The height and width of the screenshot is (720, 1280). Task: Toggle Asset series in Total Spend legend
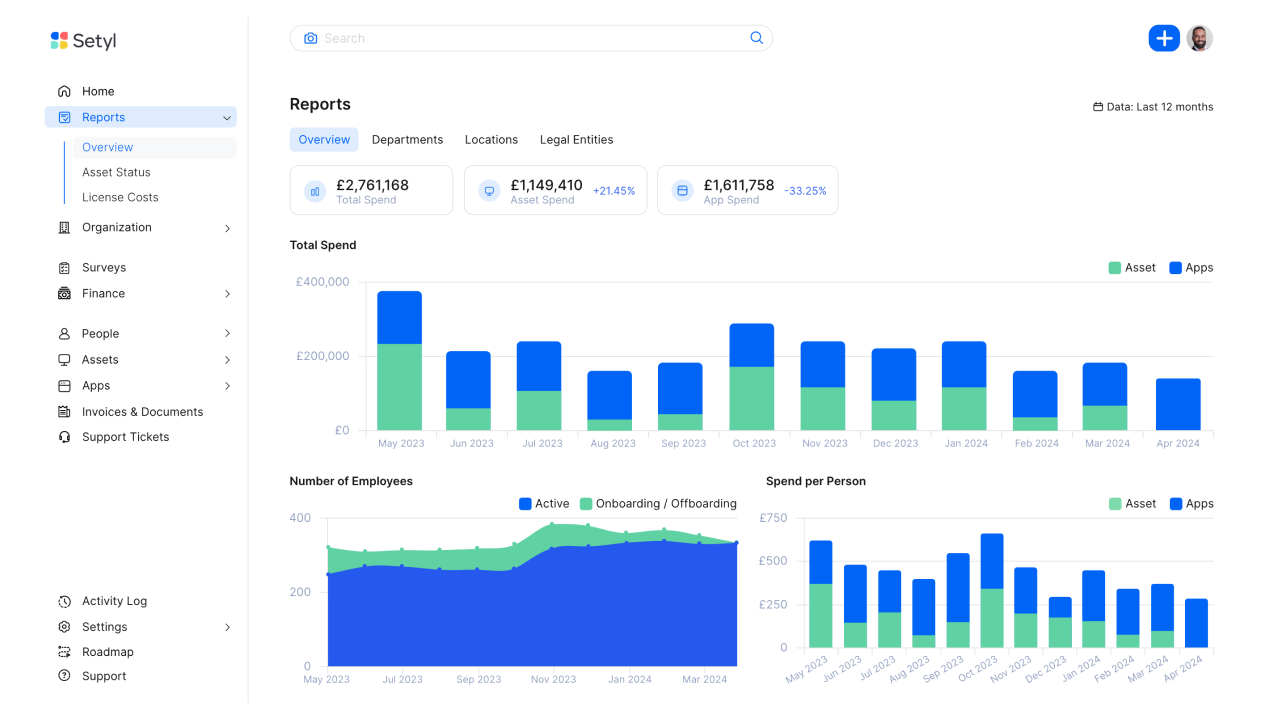1131,268
